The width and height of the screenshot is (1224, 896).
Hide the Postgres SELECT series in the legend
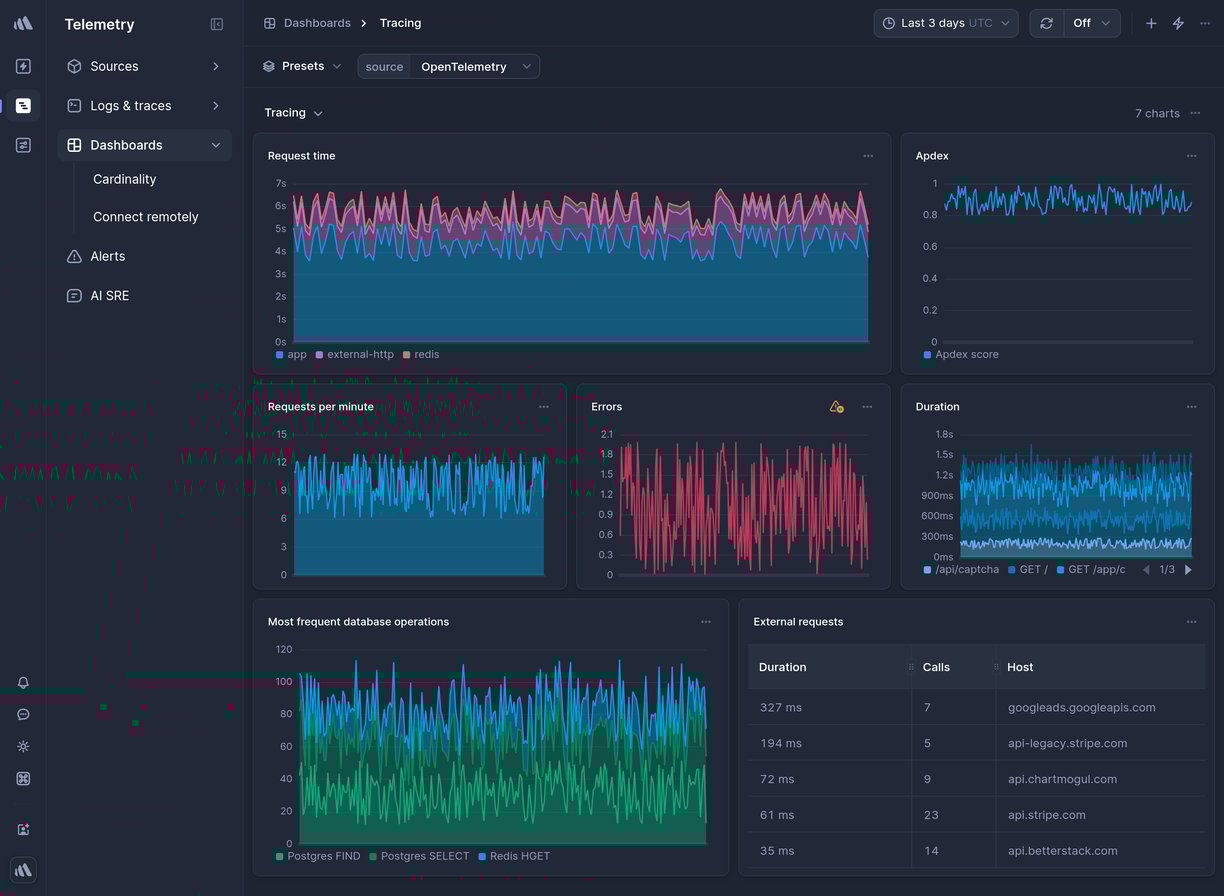pos(420,856)
